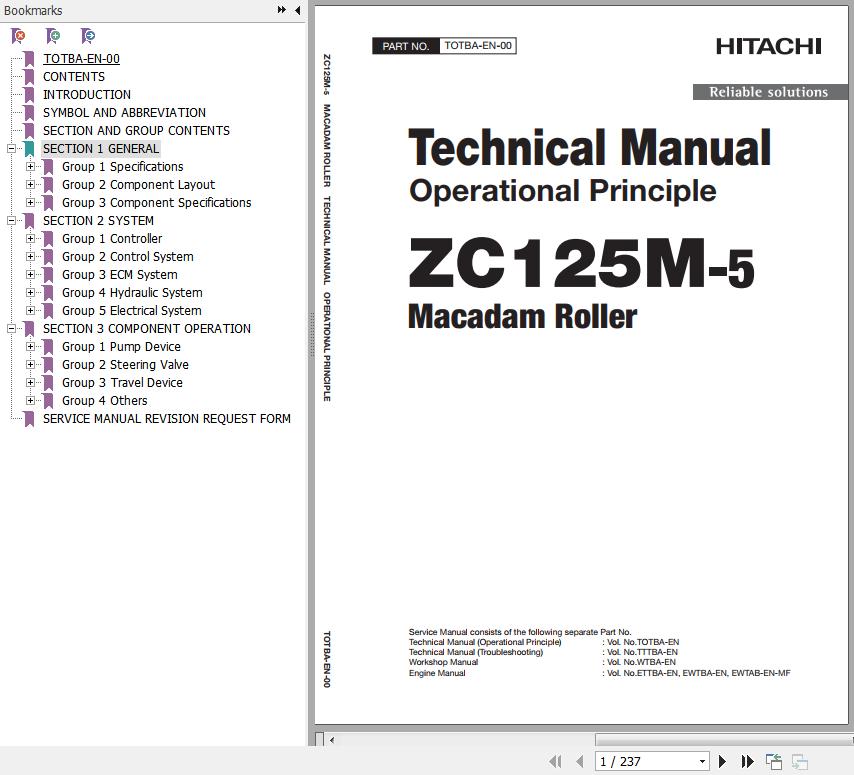Open the page number dropdown arrow
854x775 pixels.
click(702, 761)
